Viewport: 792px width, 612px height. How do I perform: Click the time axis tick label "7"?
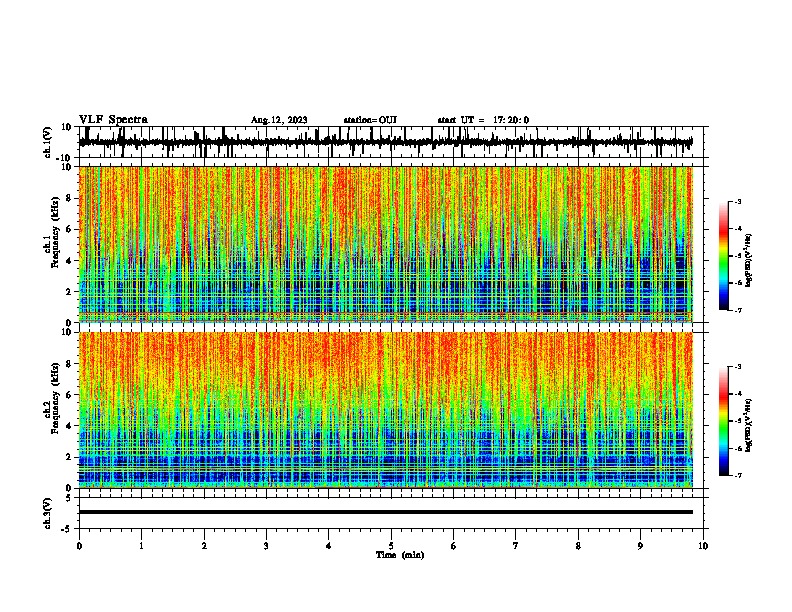[516, 546]
